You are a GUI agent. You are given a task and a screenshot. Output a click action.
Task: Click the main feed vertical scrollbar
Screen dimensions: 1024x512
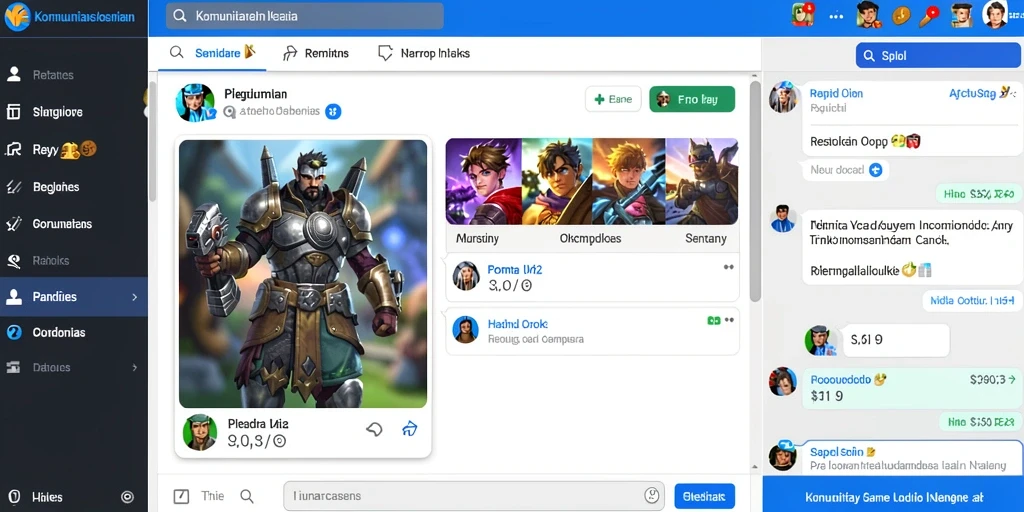tap(755, 191)
